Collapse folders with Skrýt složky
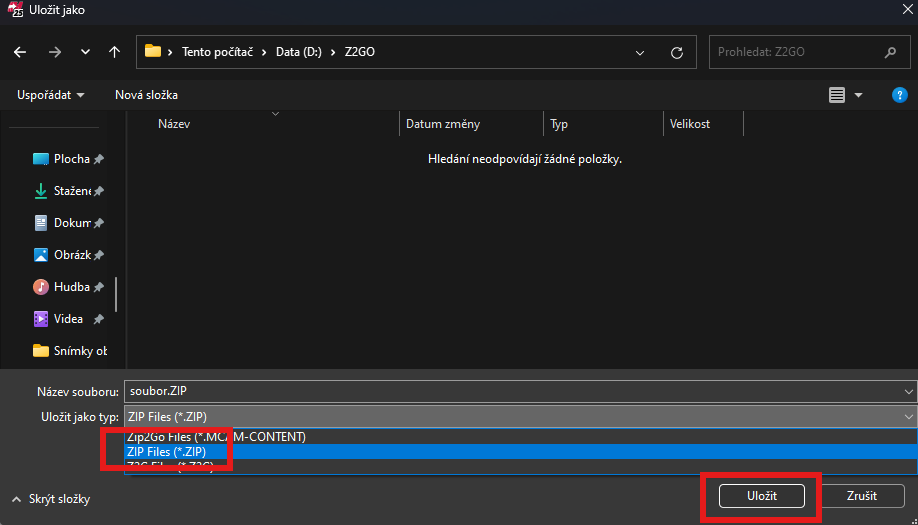The width and height of the screenshot is (918, 525). tap(50, 499)
